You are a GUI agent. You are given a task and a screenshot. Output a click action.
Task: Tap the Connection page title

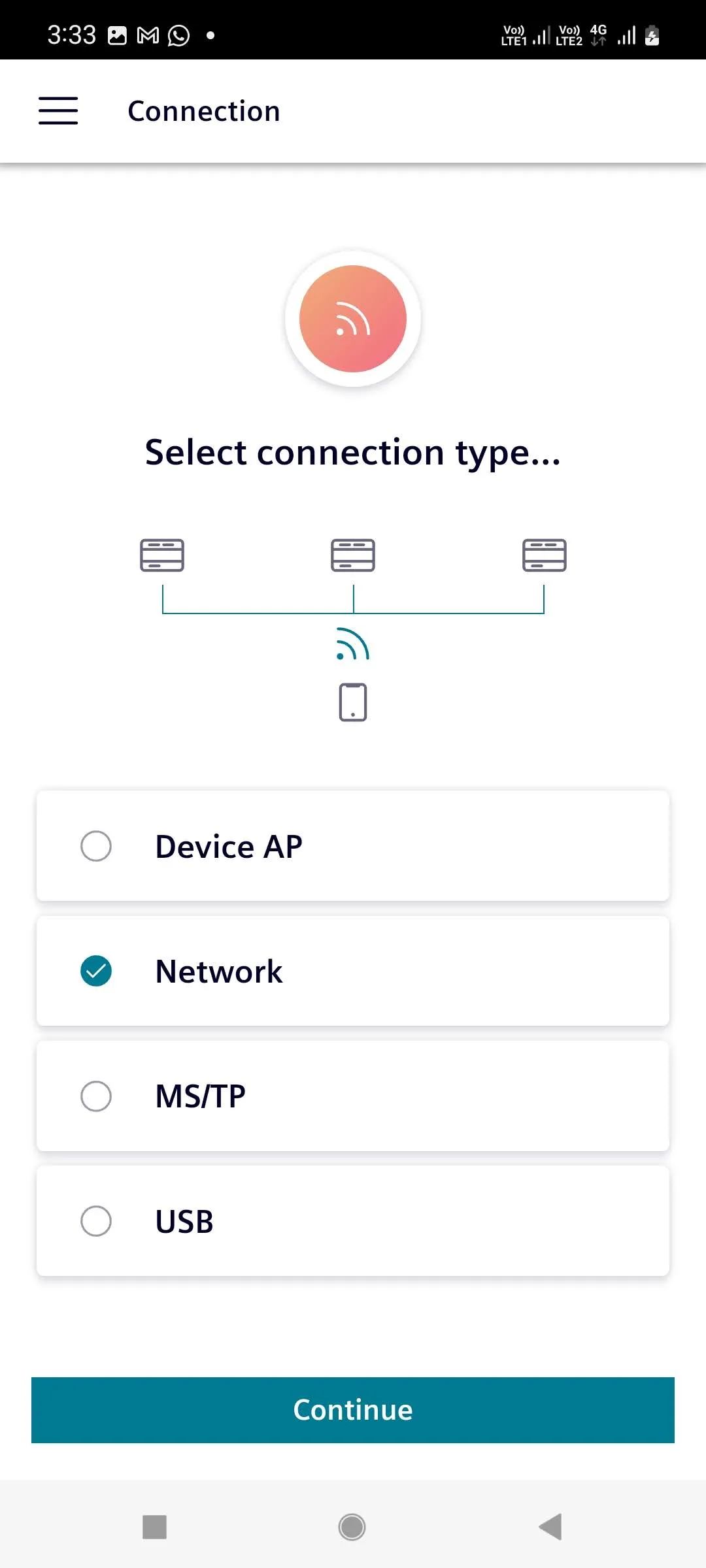[x=204, y=111]
